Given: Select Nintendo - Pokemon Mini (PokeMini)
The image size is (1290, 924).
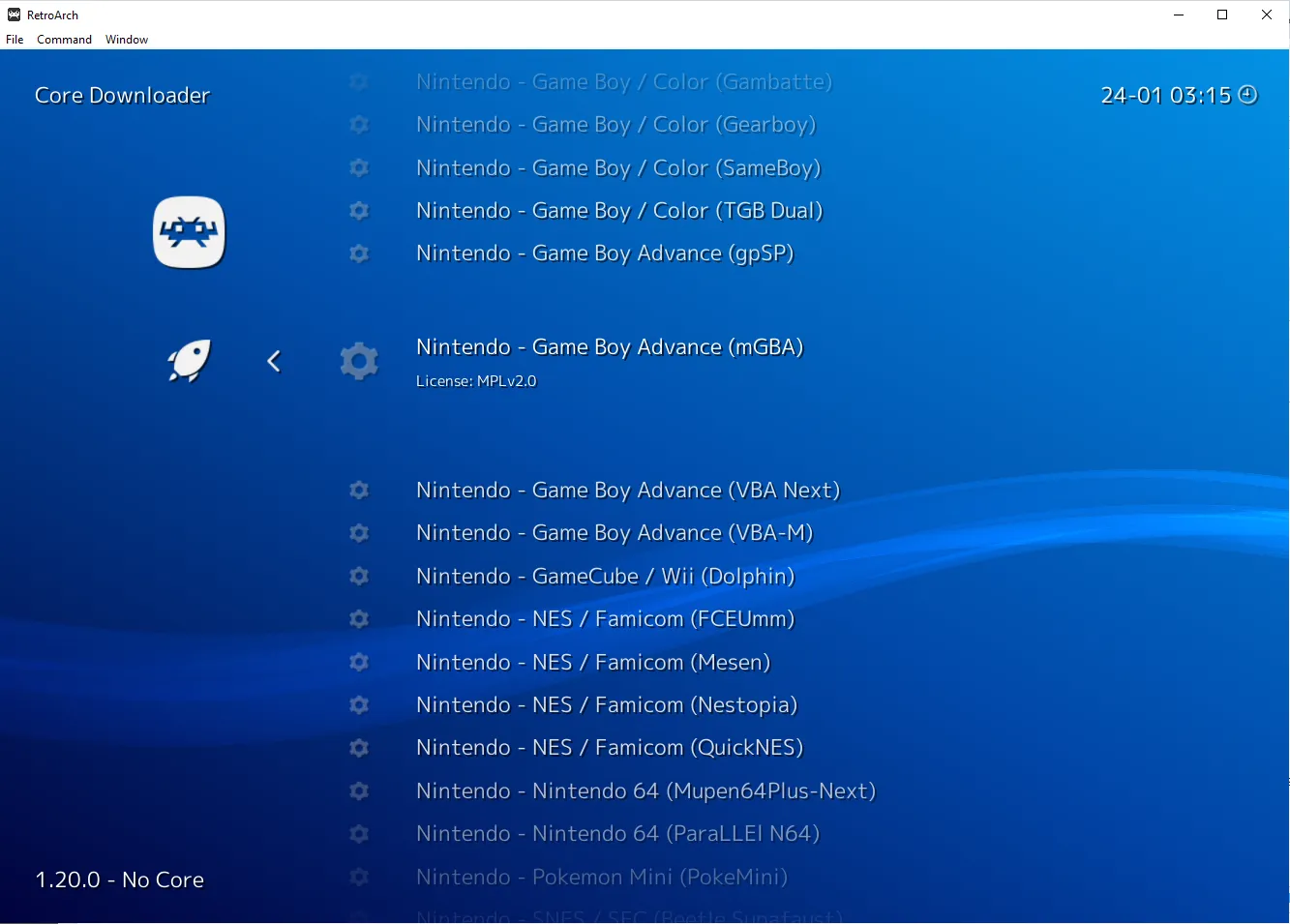Looking at the screenshot, I should (602, 877).
